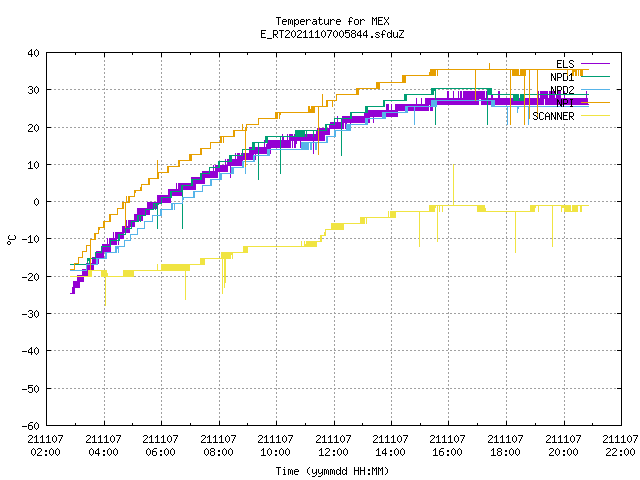This screenshot has height=480, width=640.
Task: Click the y-axis value 30
Action: pos(33,90)
